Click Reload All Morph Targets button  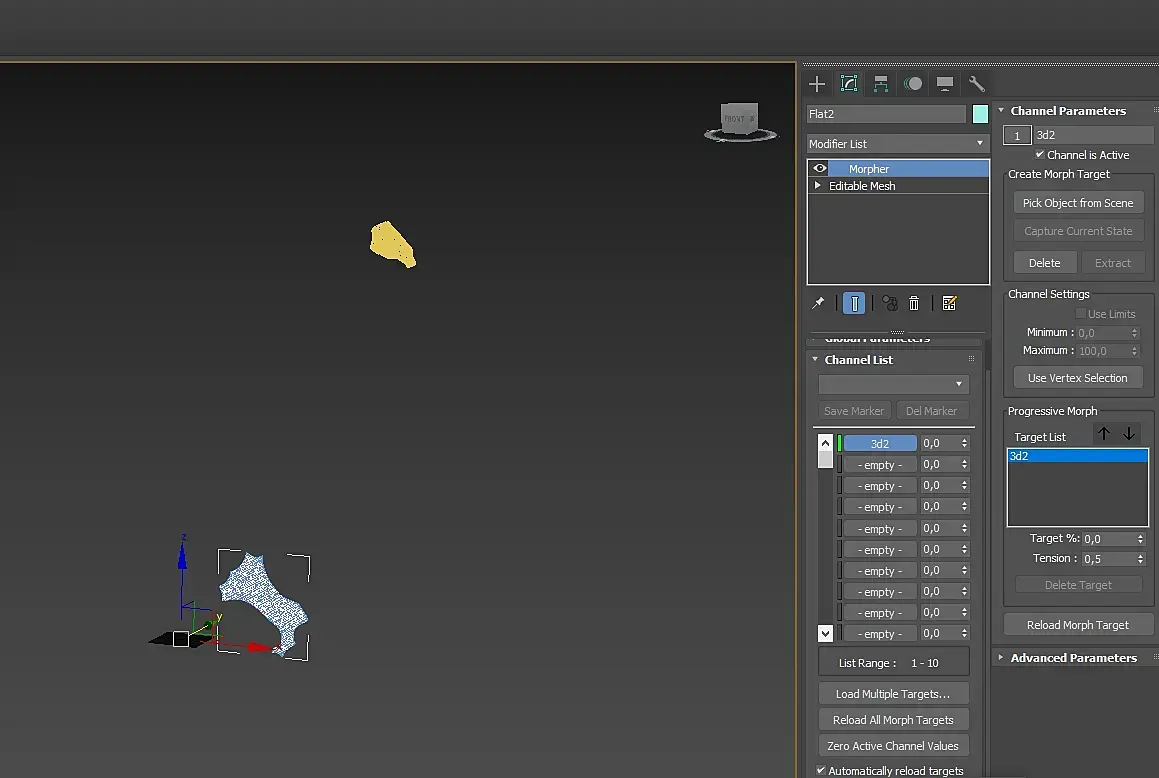click(x=893, y=720)
